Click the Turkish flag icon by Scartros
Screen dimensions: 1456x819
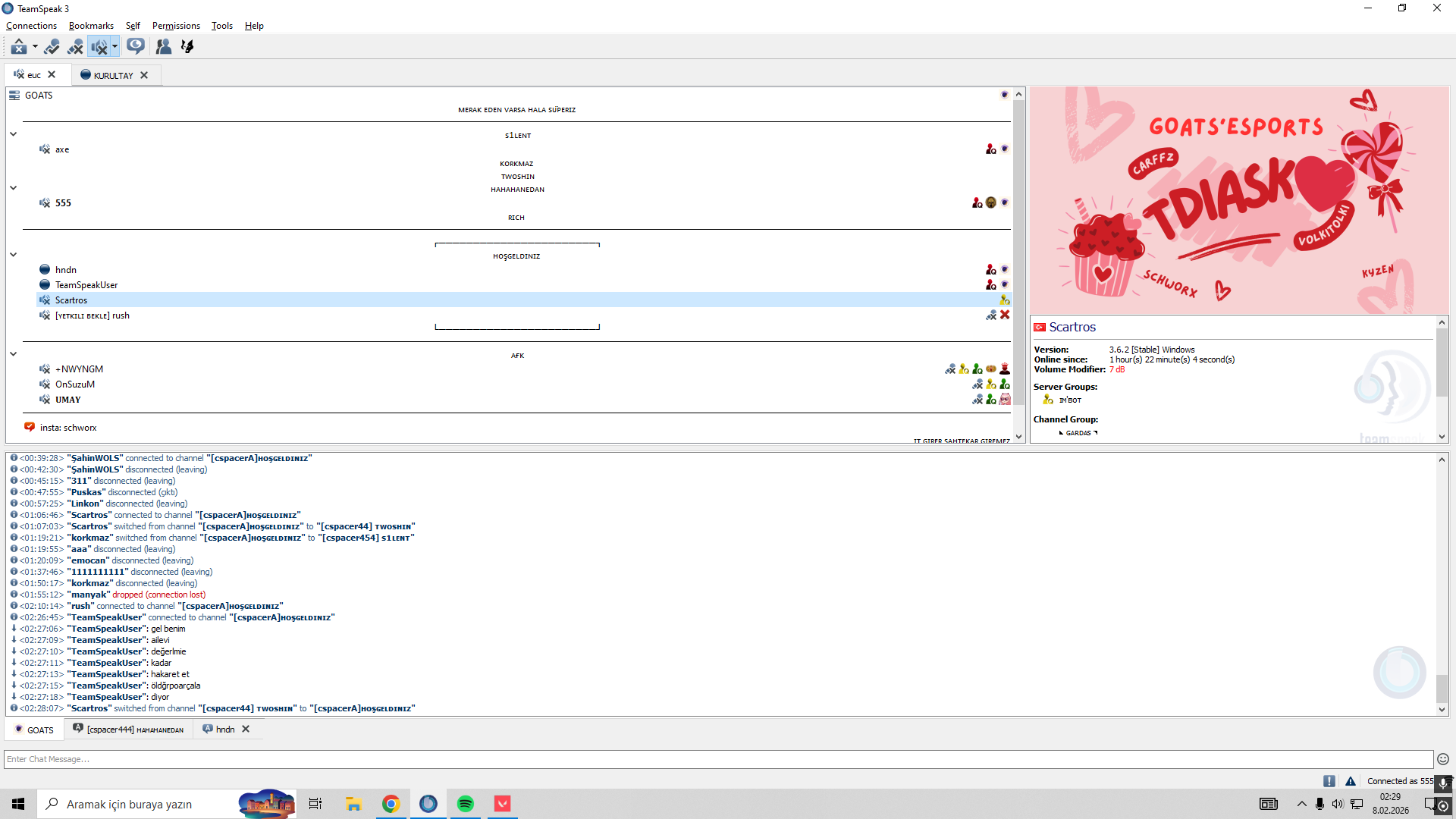1040,328
